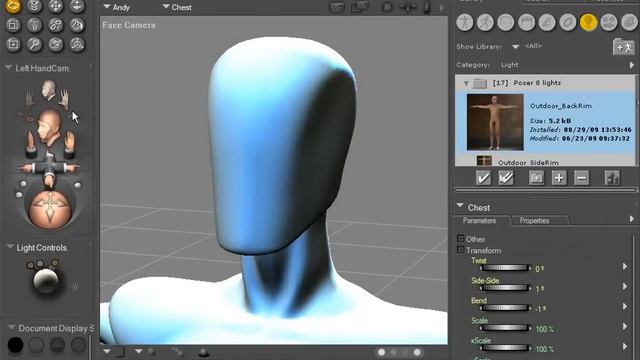Select the Direct Manipulation tool
640x360 pixels.
[77, 44]
